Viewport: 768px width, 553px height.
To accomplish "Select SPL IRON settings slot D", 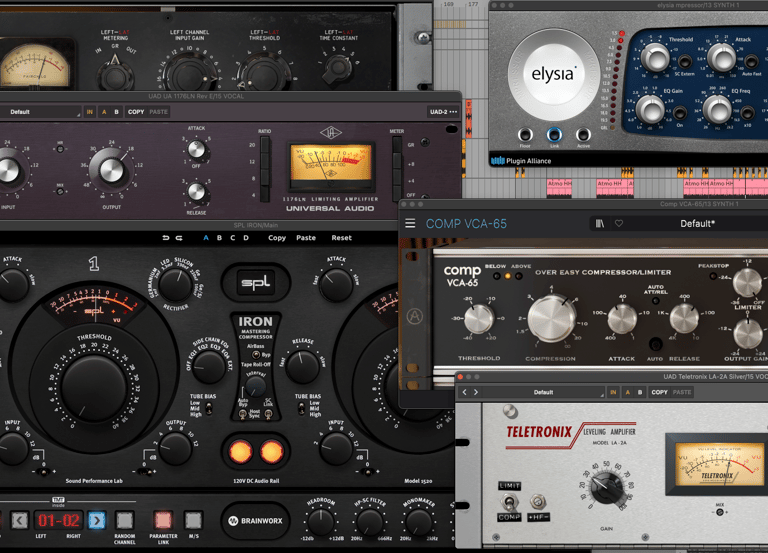I will [x=246, y=238].
